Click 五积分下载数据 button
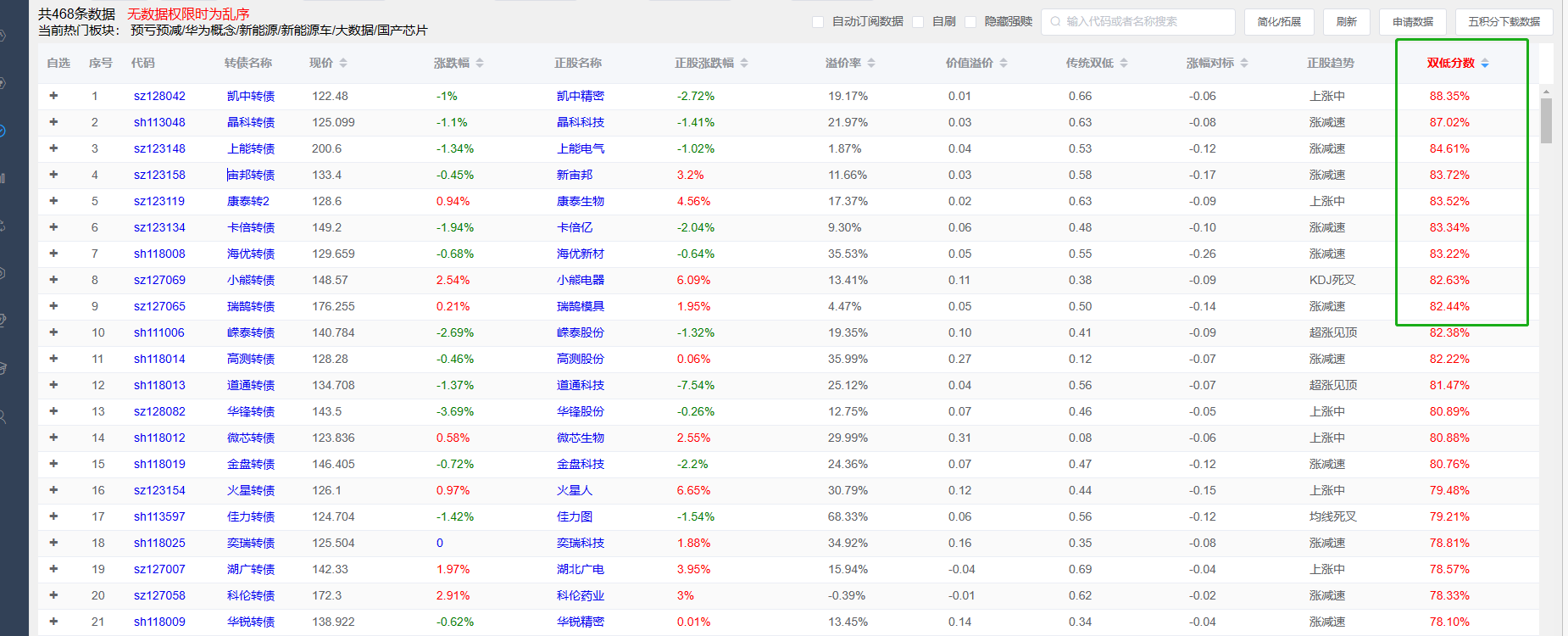1568x636 pixels. tap(1504, 22)
